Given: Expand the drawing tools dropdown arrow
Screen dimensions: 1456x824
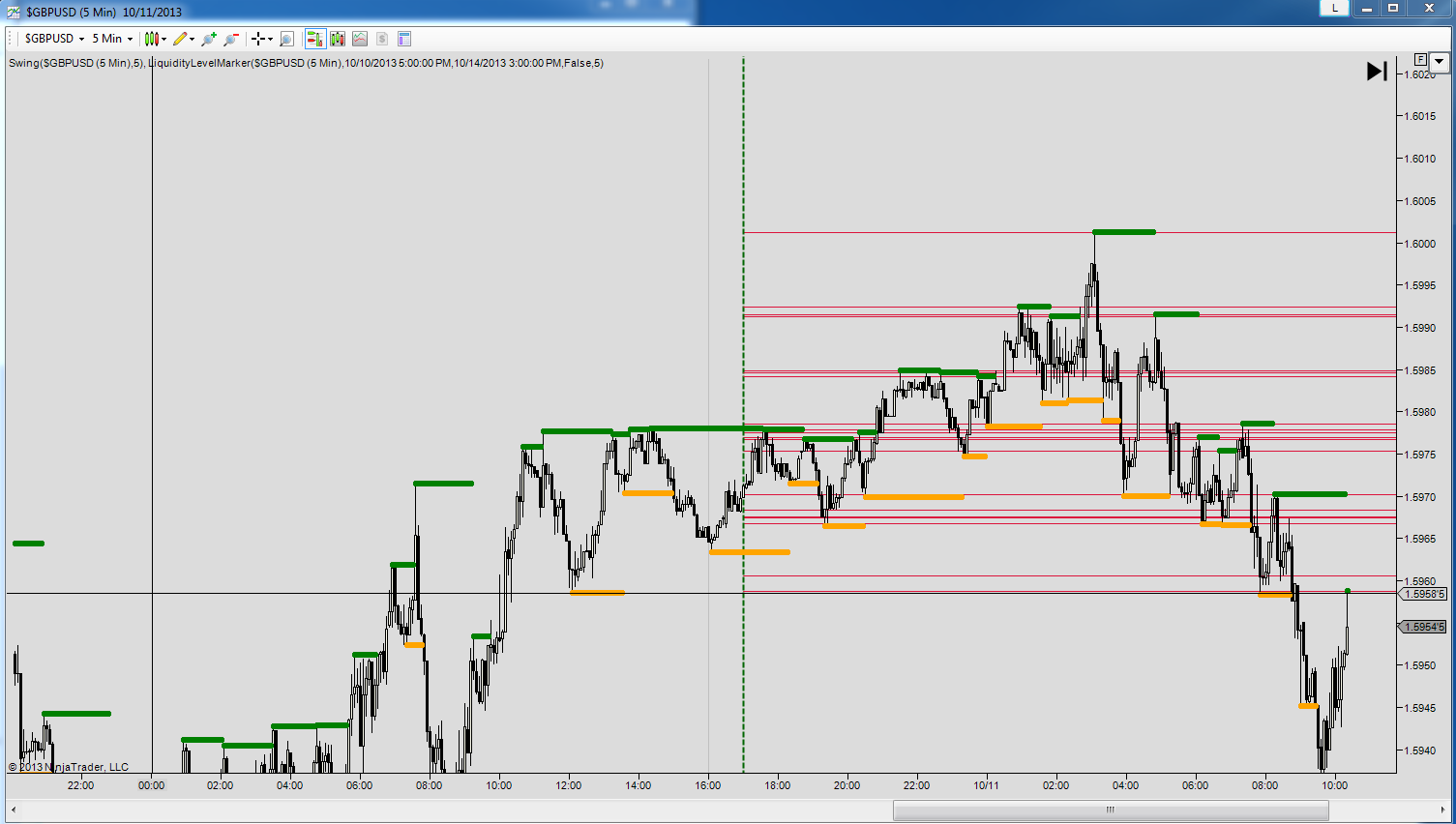Looking at the screenshot, I should click(x=192, y=39).
